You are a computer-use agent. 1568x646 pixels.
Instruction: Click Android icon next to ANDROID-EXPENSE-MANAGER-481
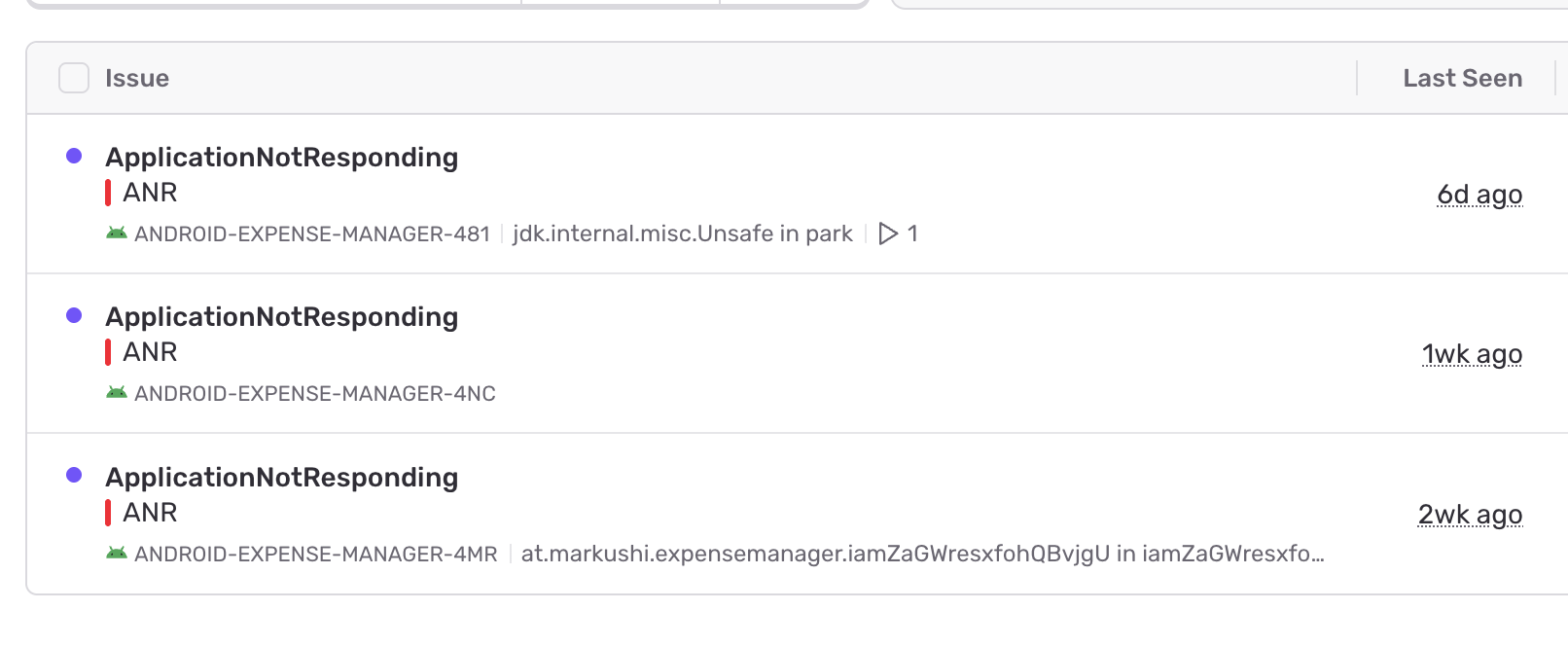click(x=117, y=233)
